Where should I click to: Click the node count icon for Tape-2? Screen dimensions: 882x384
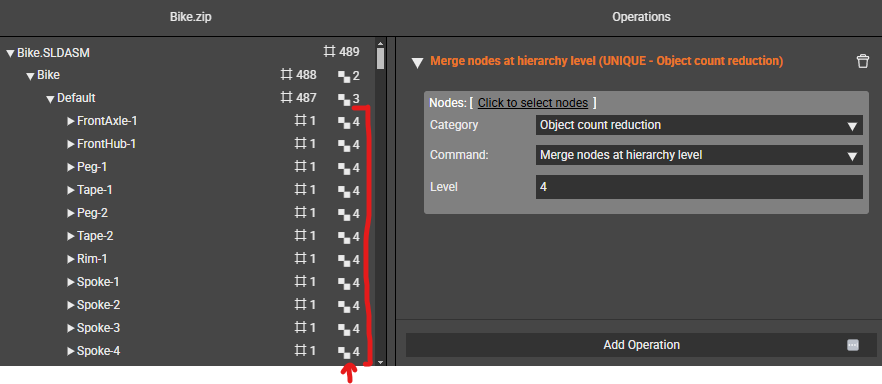(x=301, y=236)
